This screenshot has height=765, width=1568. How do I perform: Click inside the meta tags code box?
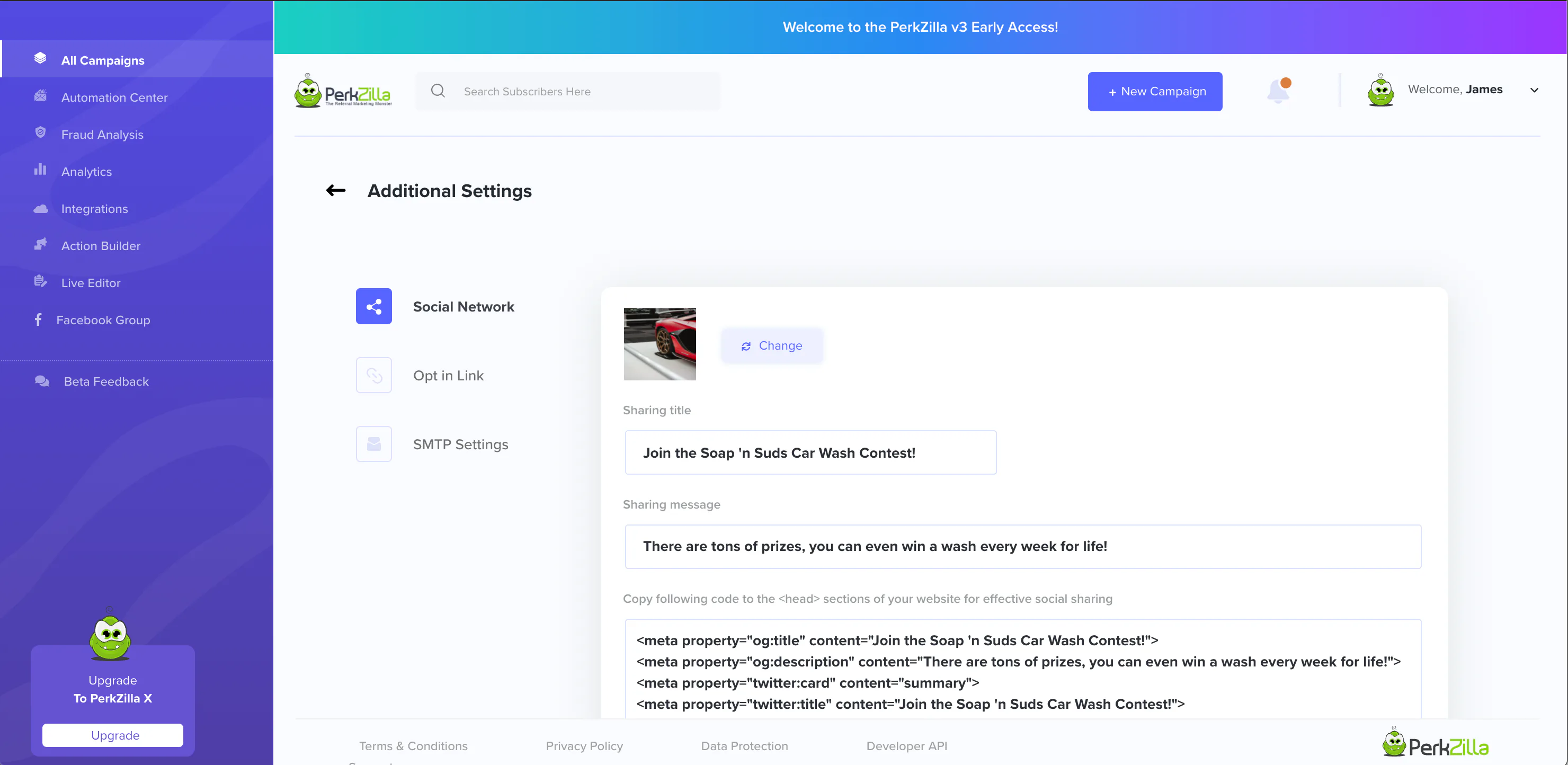pyautogui.click(x=1023, y=669)
